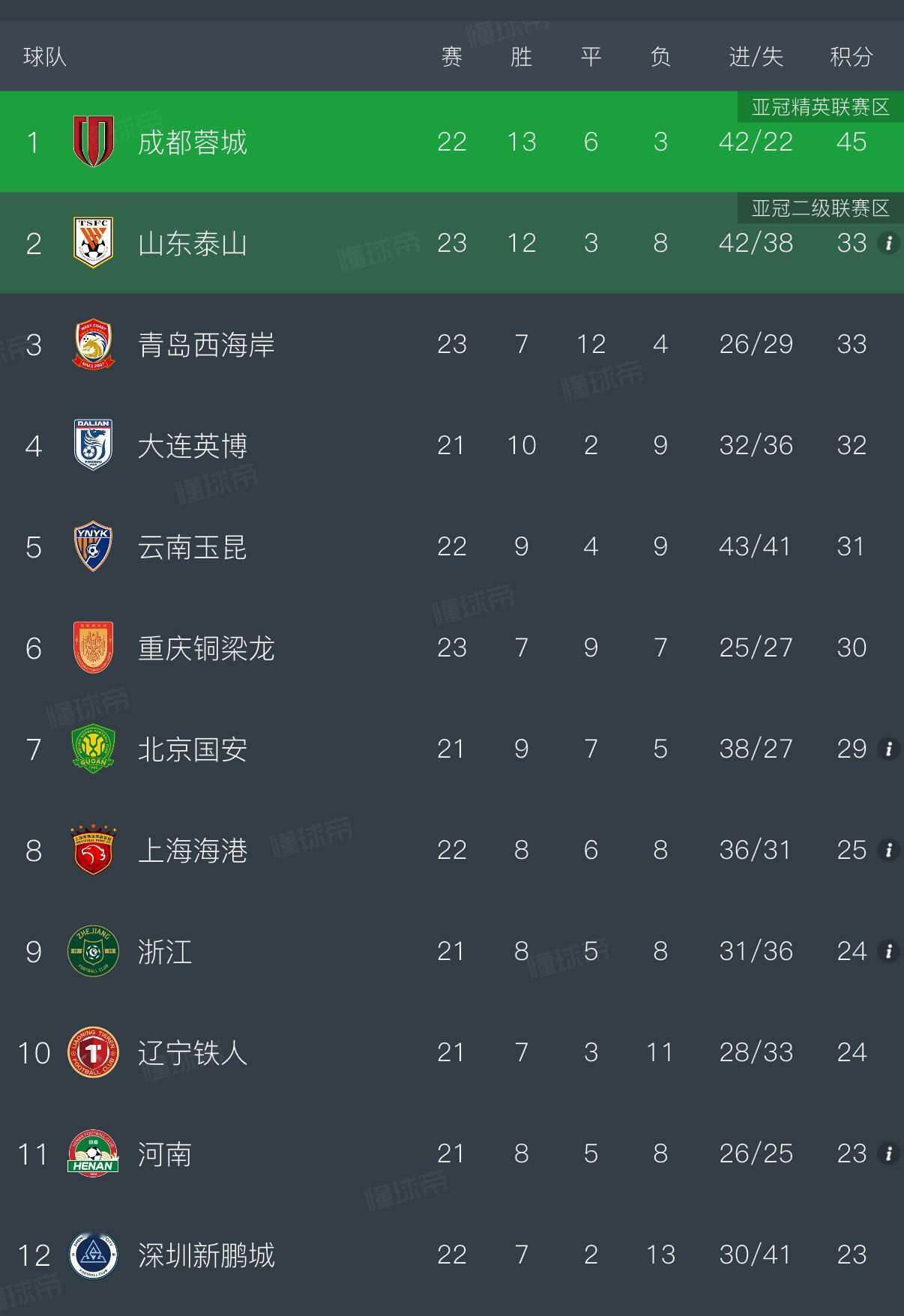Screen dimensions: 904x1316
Task: Click the Liaoning Tieren (辽宁铁人) circular badge
Action: click(x=93, y=1052)
